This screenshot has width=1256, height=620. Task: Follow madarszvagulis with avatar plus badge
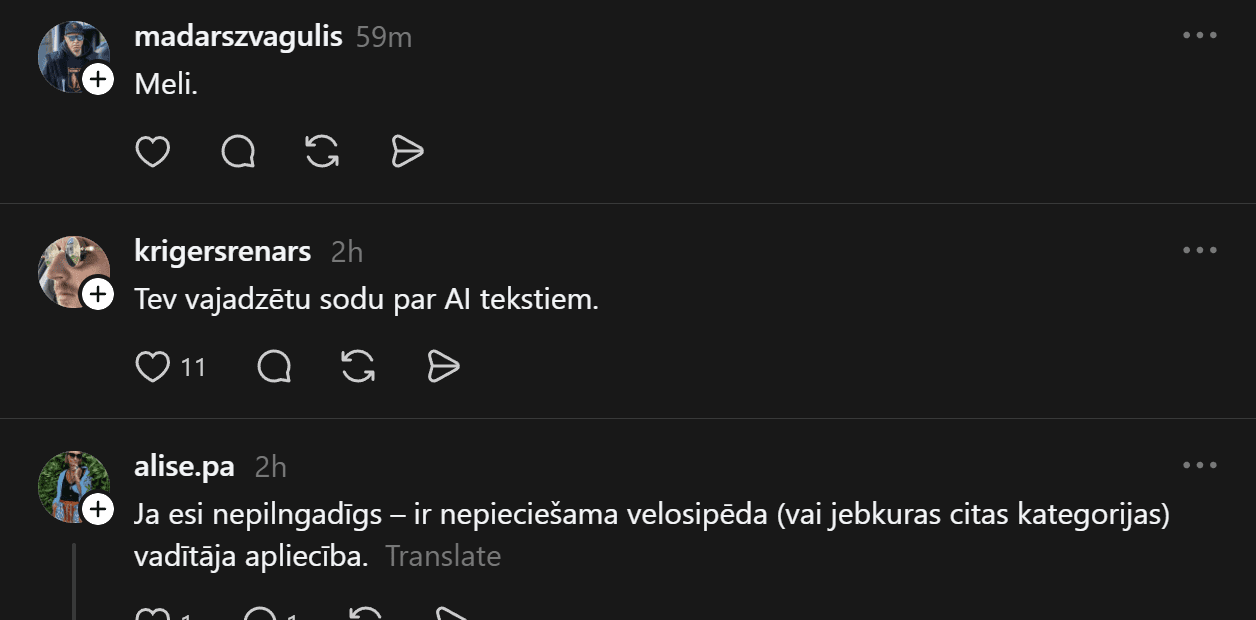pos(98,79)
